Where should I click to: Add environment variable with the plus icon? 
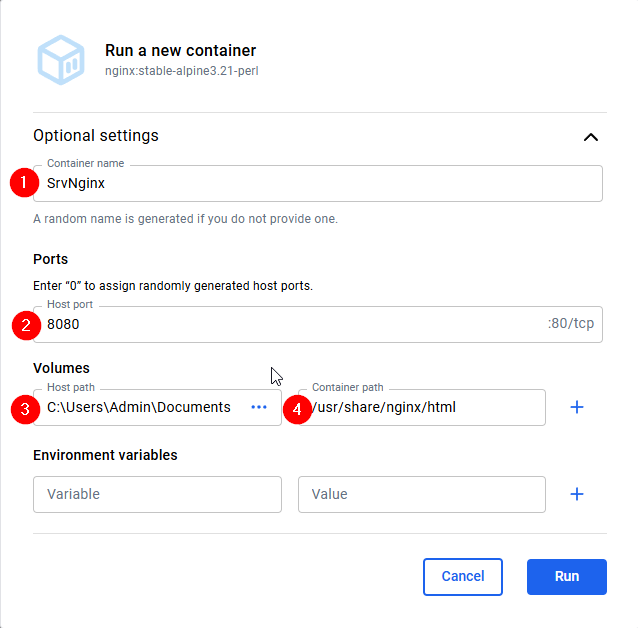point(576,494)
